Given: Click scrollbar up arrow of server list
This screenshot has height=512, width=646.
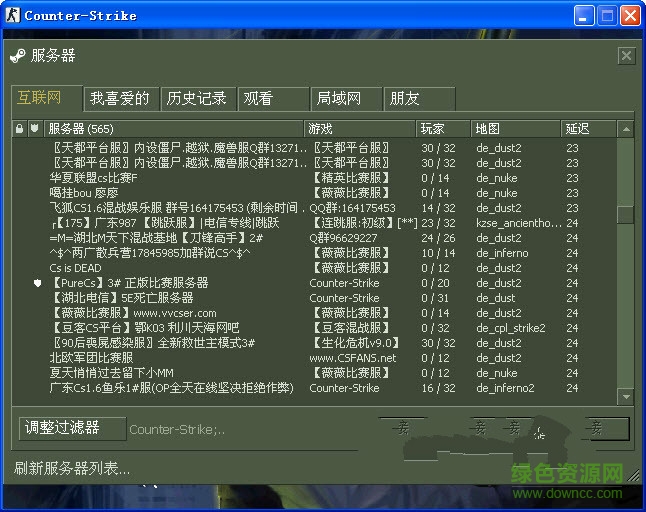Looking at the screenshot, I should [626, 129].
